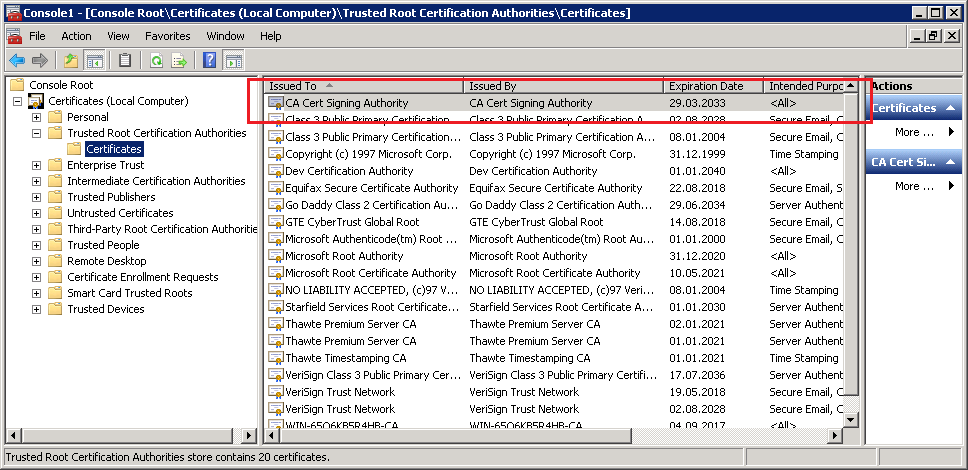Collapse the Certificates section in Actions pane

(x=949, y=108)
